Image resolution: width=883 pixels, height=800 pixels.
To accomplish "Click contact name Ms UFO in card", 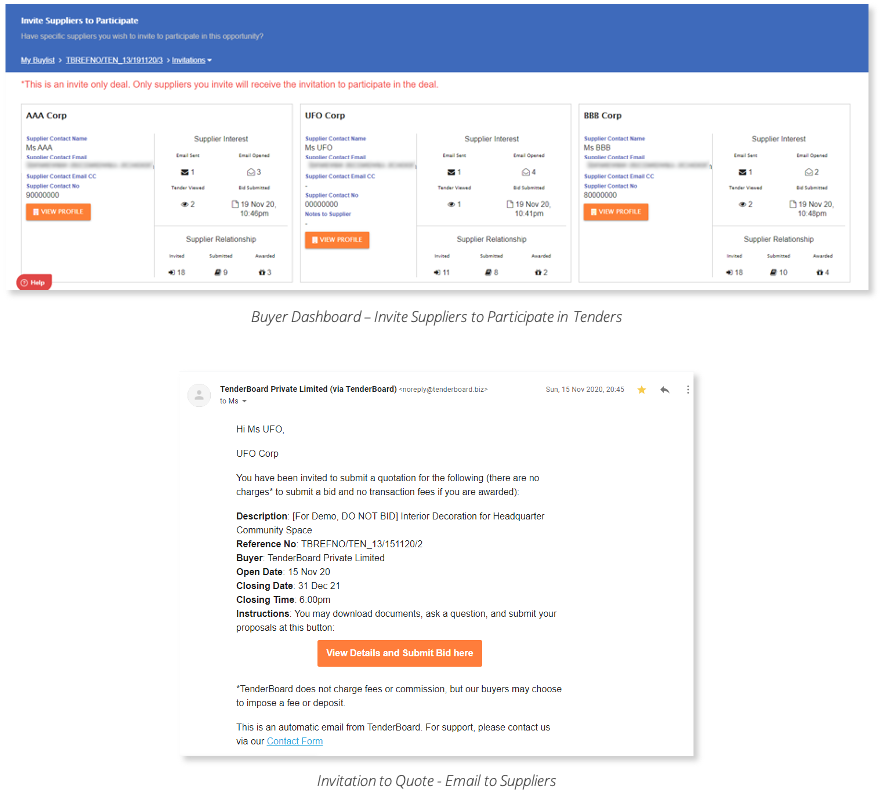I will tap(319, 148).
